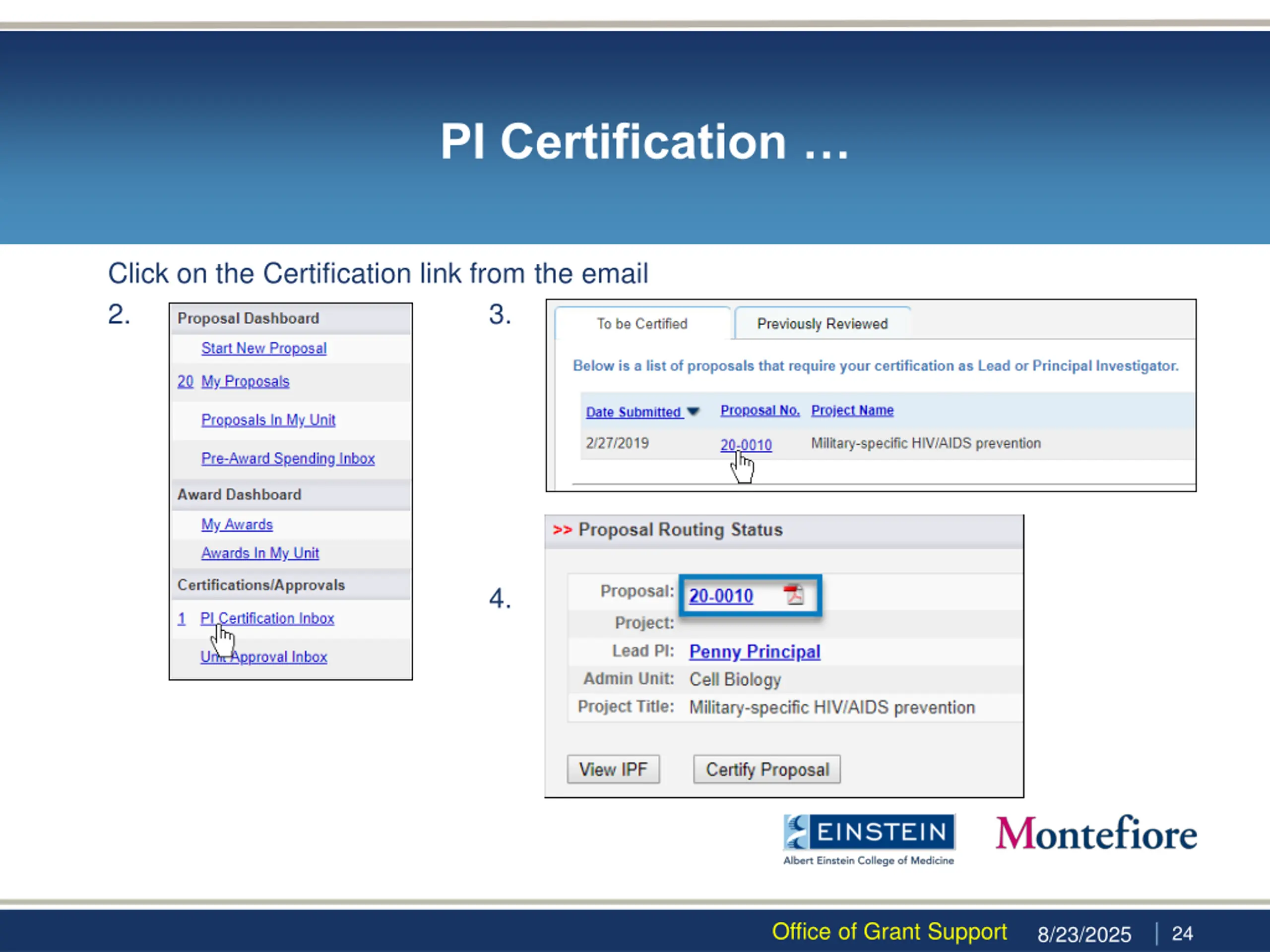Sort by Project Name column header
This screenshot has height=952, width=1270.
[x=852, y=410]
